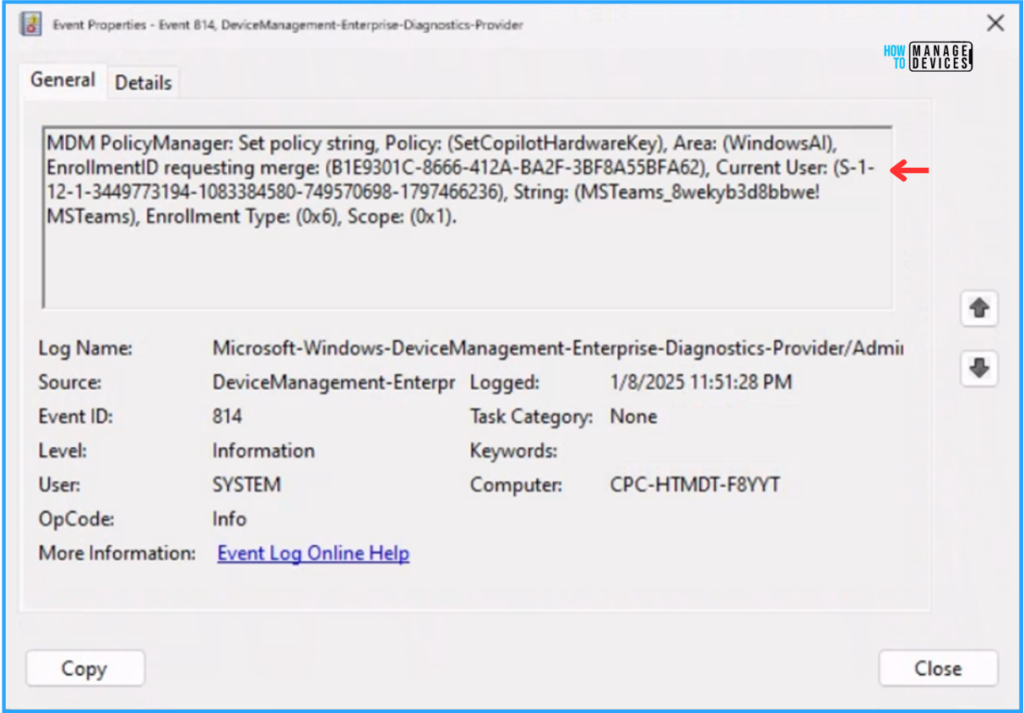Show next event with down arrow
This screenshot has width=1024, height=713.
pyautogui.click(x=979, y=369)
